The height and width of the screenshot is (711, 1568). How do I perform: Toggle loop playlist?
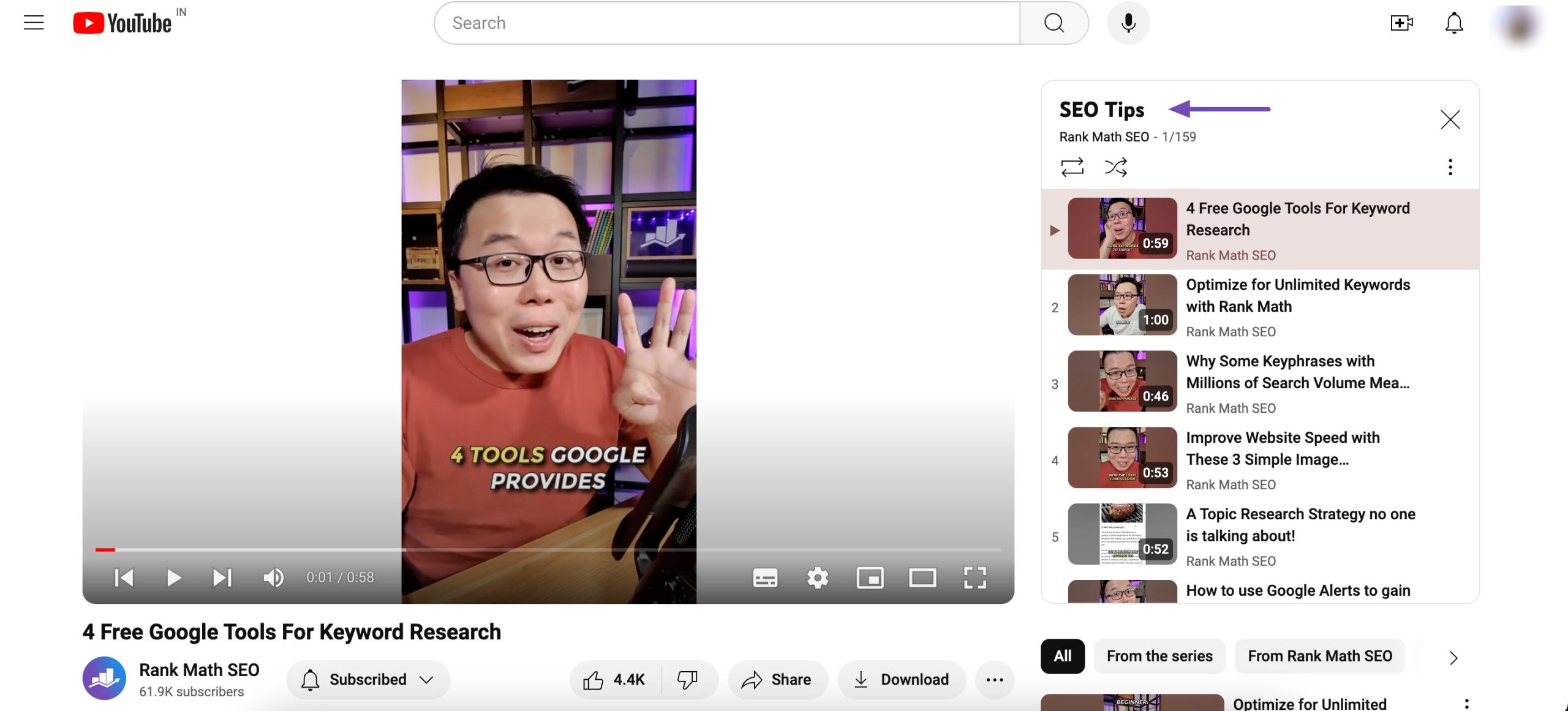click(x=1072, y=167)
